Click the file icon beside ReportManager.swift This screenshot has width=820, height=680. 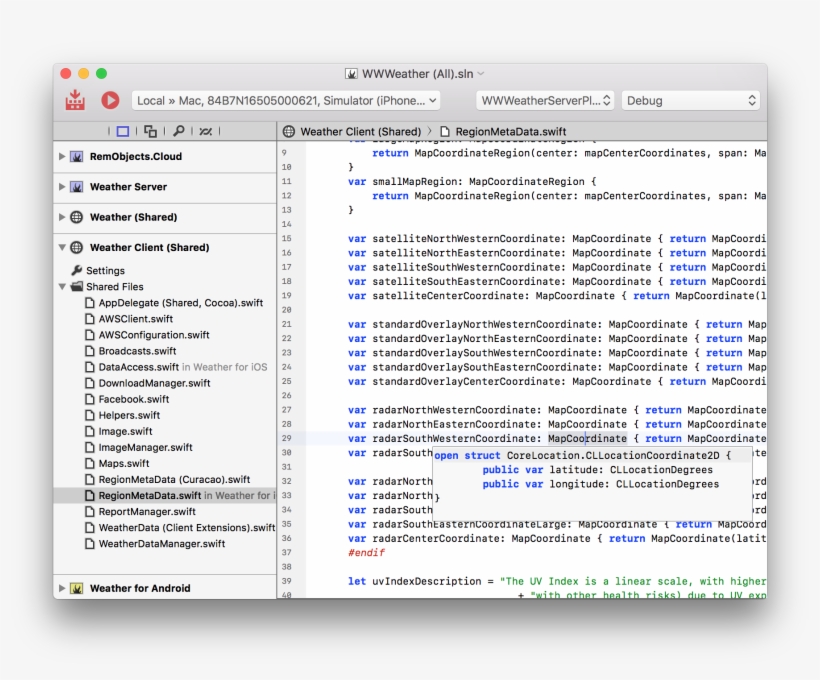90,512
